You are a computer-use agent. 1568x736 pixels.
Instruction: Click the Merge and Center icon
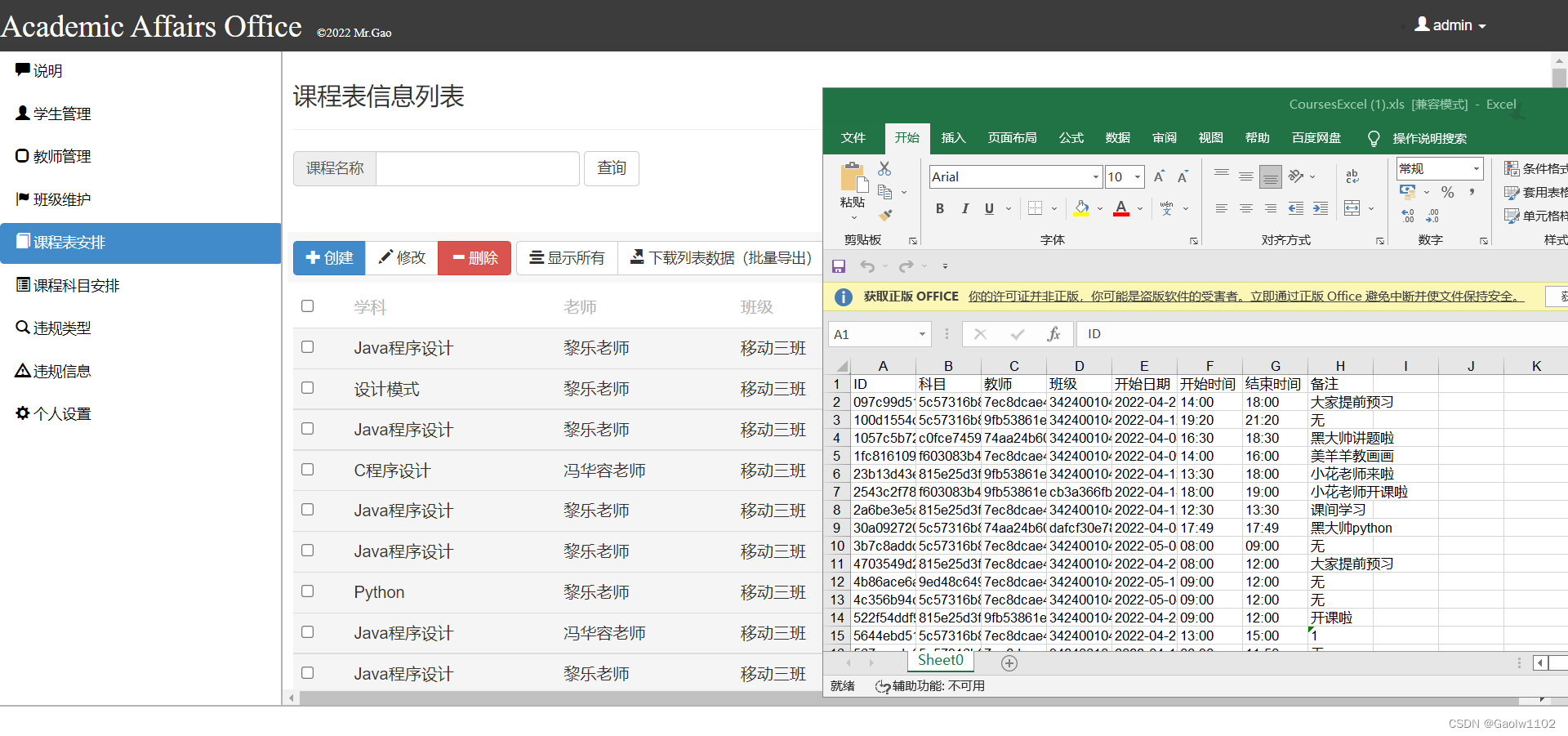1352,209
